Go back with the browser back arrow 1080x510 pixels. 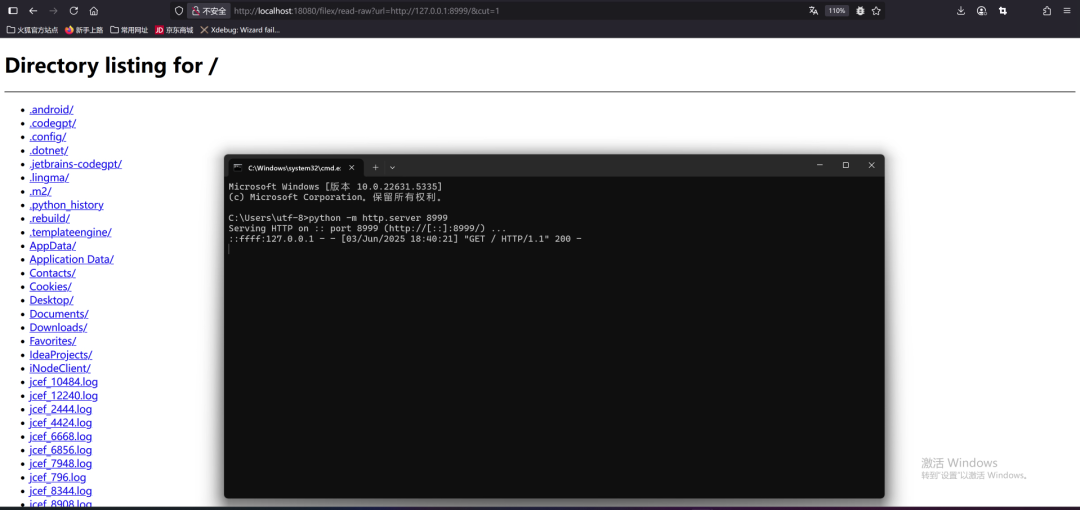click(33, 11)
